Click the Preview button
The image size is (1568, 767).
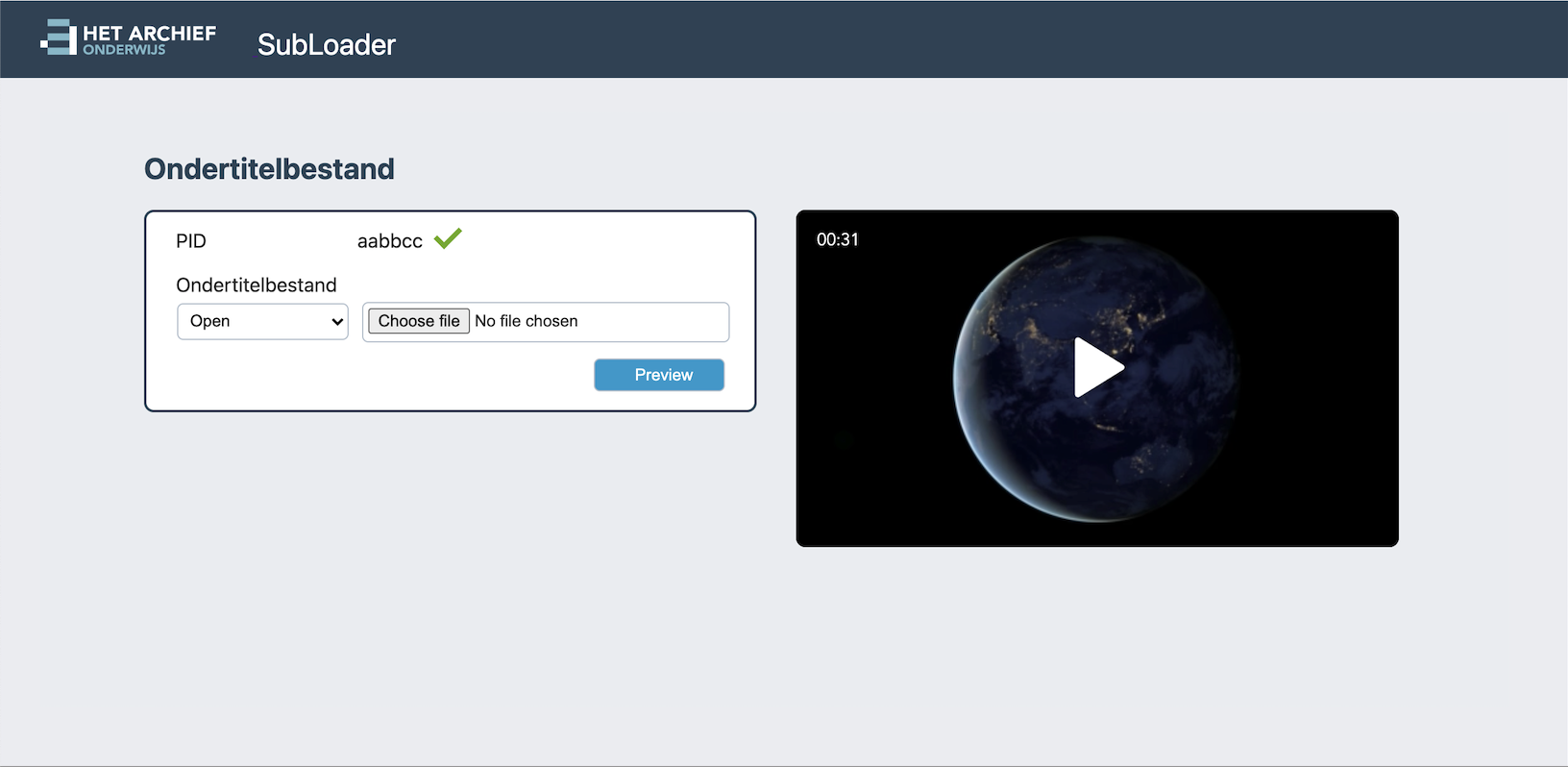tap(659, 375)
